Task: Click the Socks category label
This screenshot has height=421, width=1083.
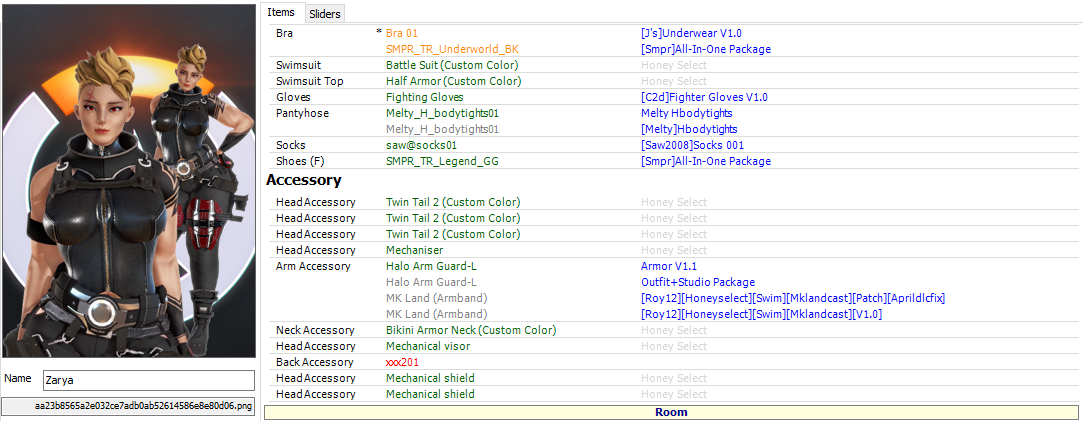Action: coord(289,145)
